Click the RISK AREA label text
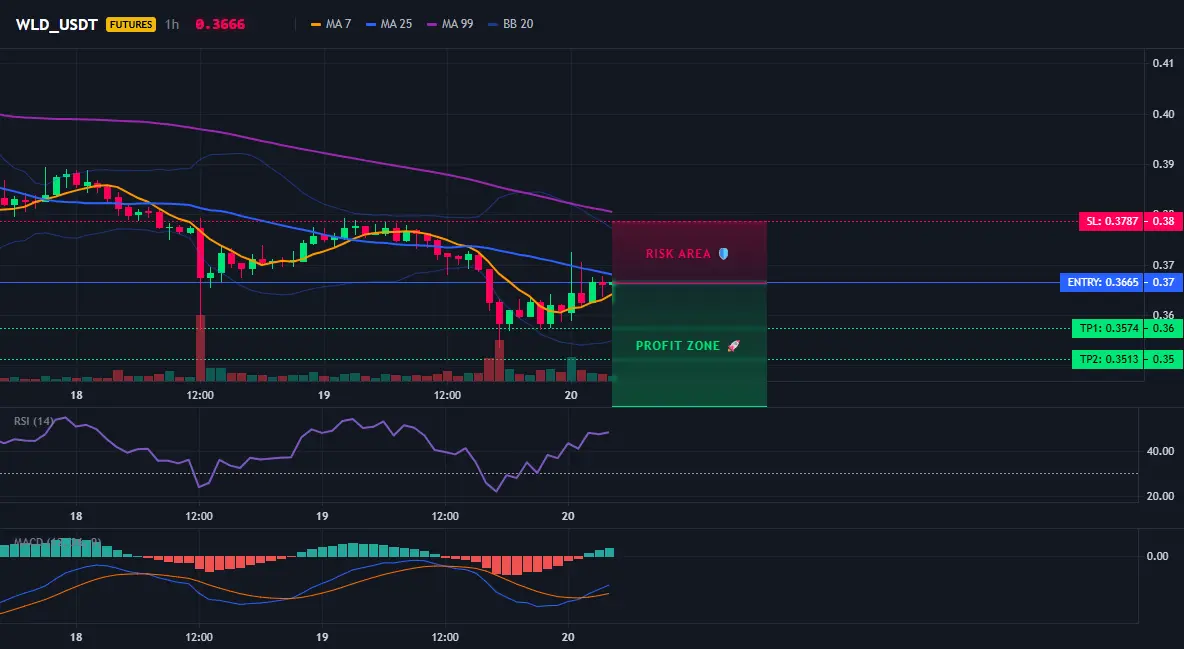The height and width of the screenshot is (649, 1184). (x=678, y=254)
